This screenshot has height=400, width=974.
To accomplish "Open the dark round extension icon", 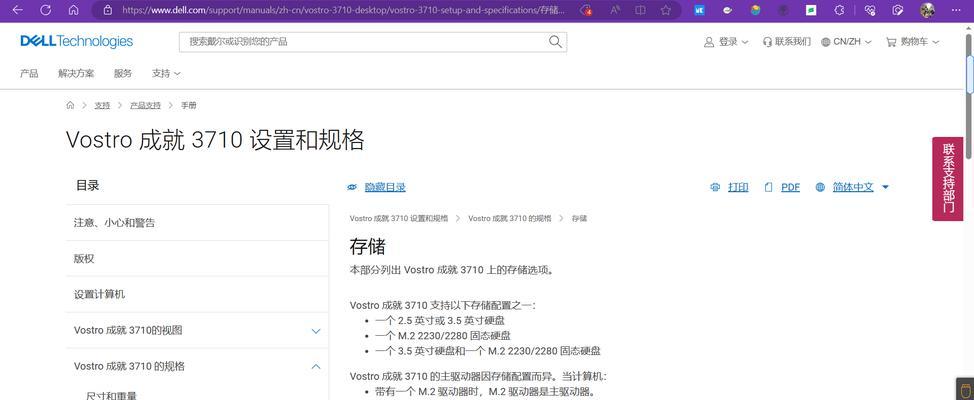I will pyautogui.click(x=783, y=10).
